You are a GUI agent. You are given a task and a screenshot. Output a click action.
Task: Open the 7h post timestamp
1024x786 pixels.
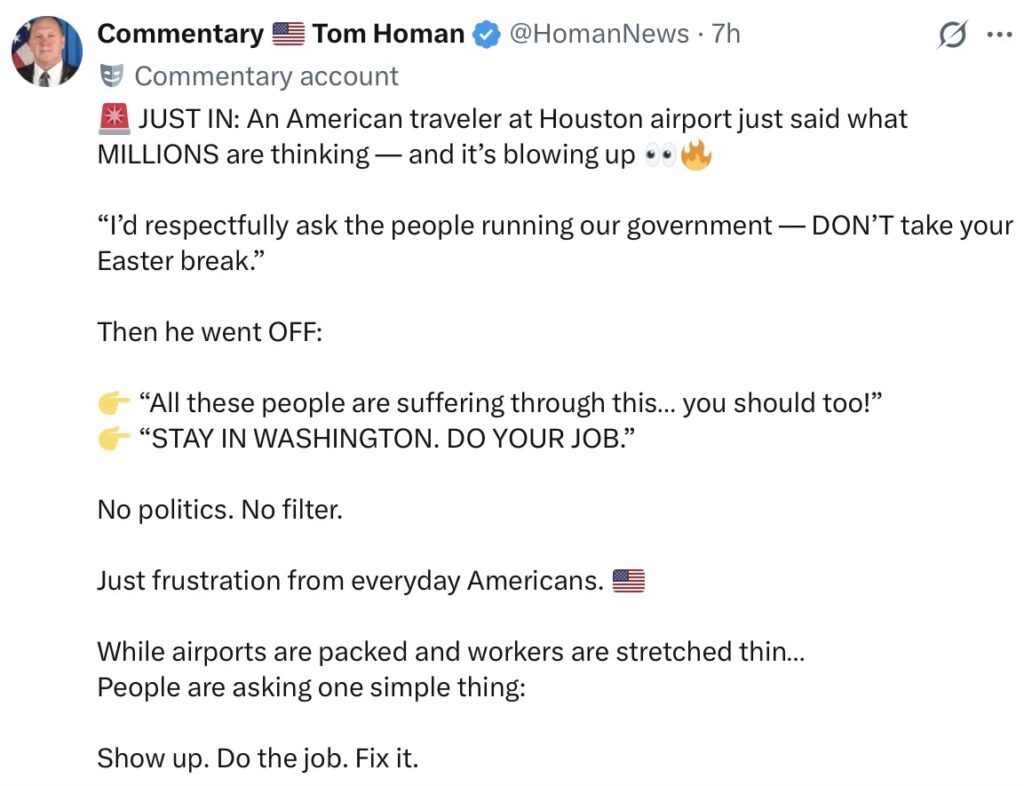(726, 34)
